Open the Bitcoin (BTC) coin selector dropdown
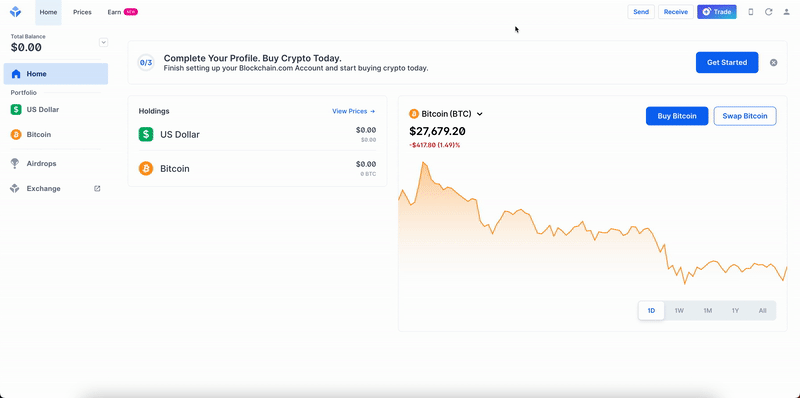Image resolution: width=800 pixels, height=398 pixels. (x=446, y=114)
